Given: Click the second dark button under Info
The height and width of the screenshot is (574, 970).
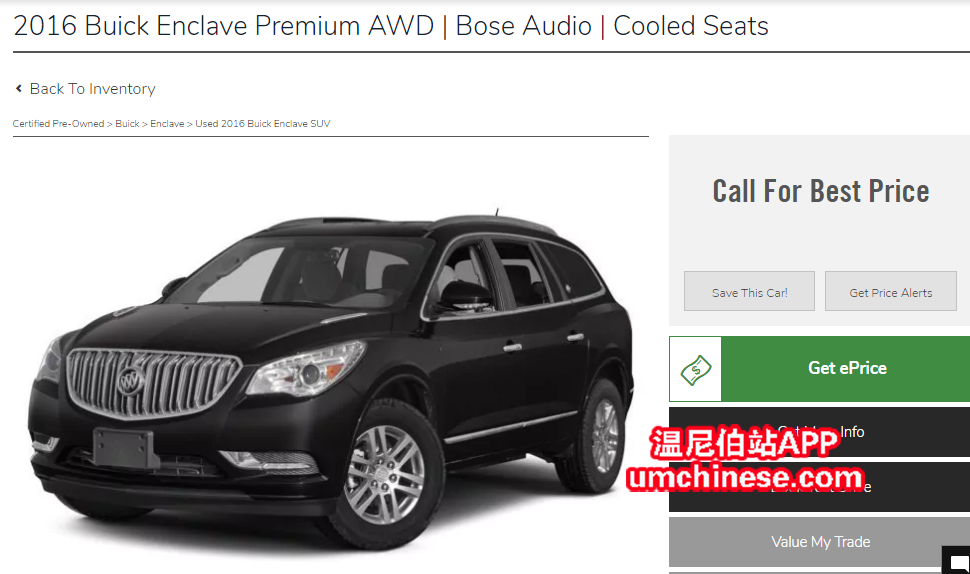Looking at the screenshot, I should 820,487.
